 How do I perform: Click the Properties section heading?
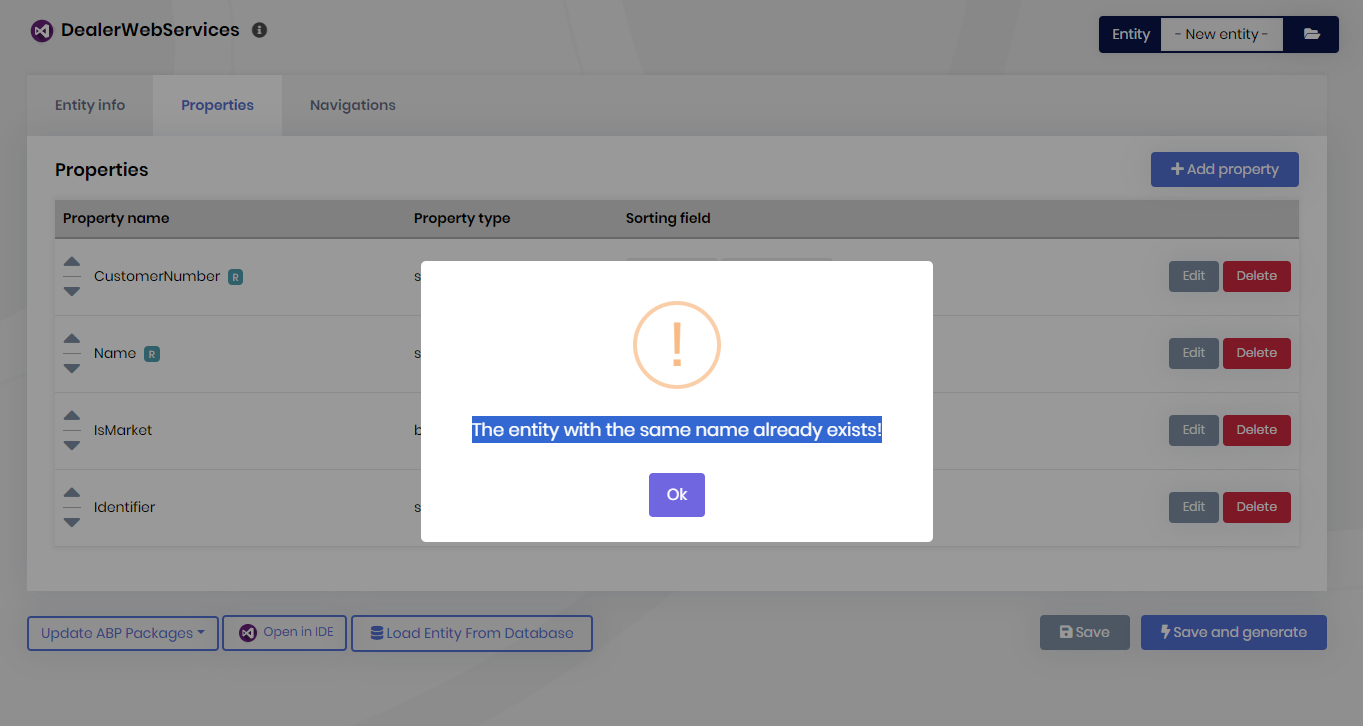pos(102,170)
